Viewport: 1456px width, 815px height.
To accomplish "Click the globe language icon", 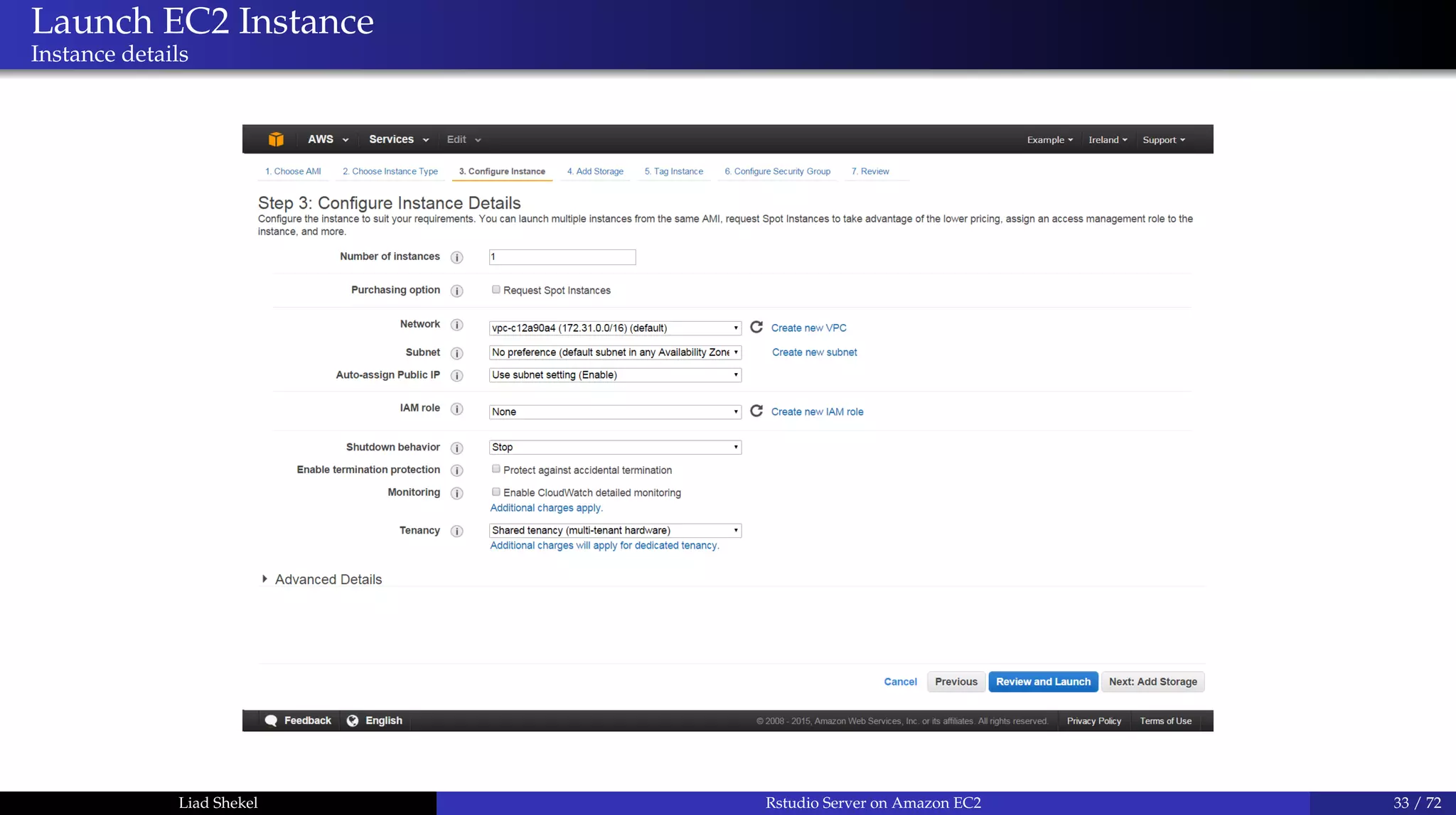I will pos(353,720).
